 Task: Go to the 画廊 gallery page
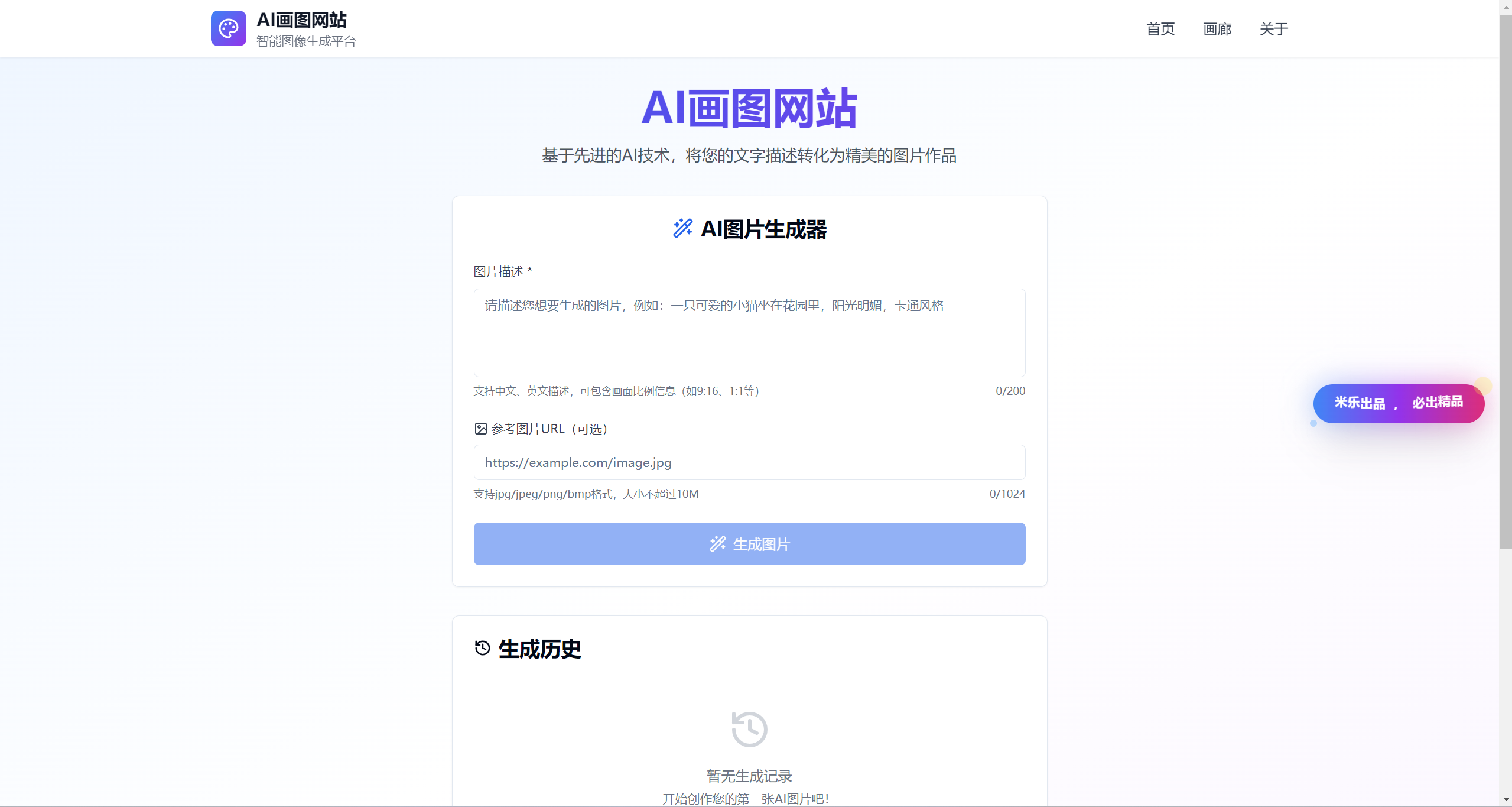1217,29
